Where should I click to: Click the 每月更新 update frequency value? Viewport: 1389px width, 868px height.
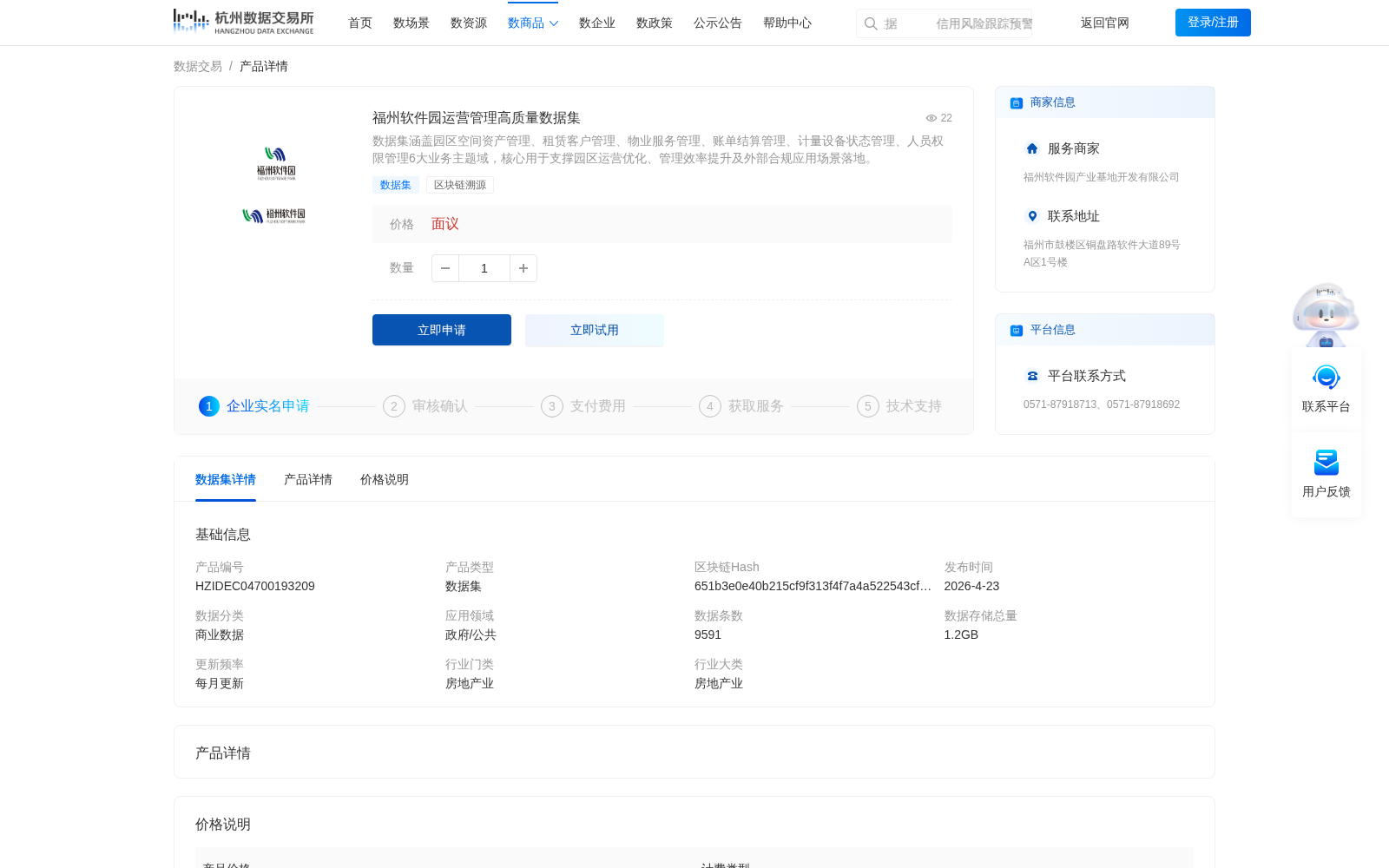[x=220, y=683]
